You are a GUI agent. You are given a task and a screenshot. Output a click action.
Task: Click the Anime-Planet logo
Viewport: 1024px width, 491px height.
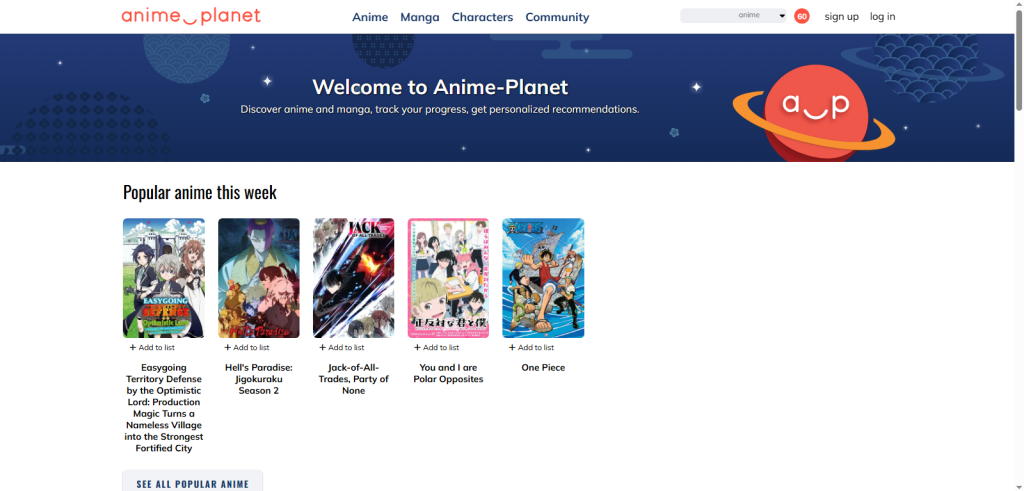191,16
